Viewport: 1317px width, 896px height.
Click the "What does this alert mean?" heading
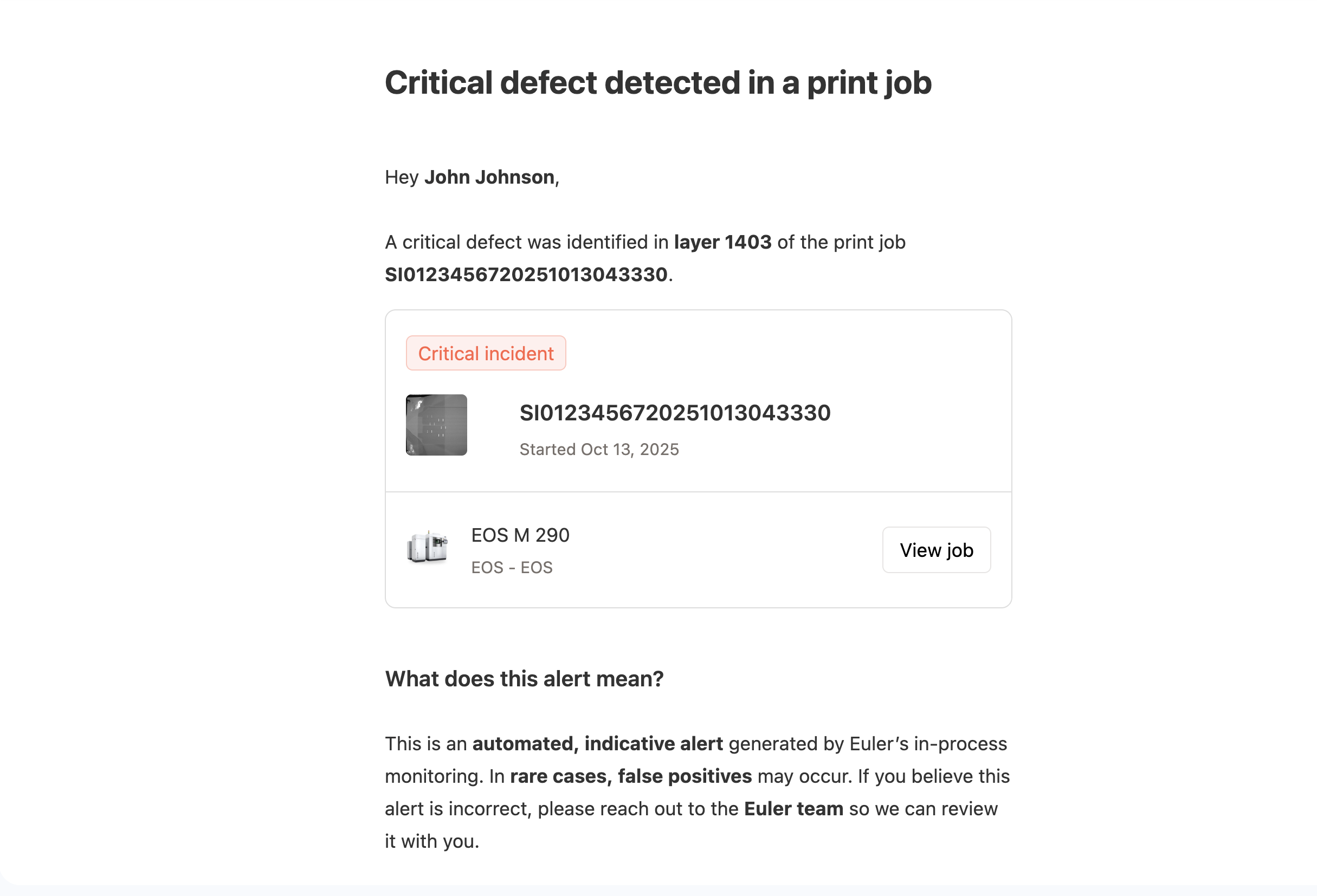524,679
